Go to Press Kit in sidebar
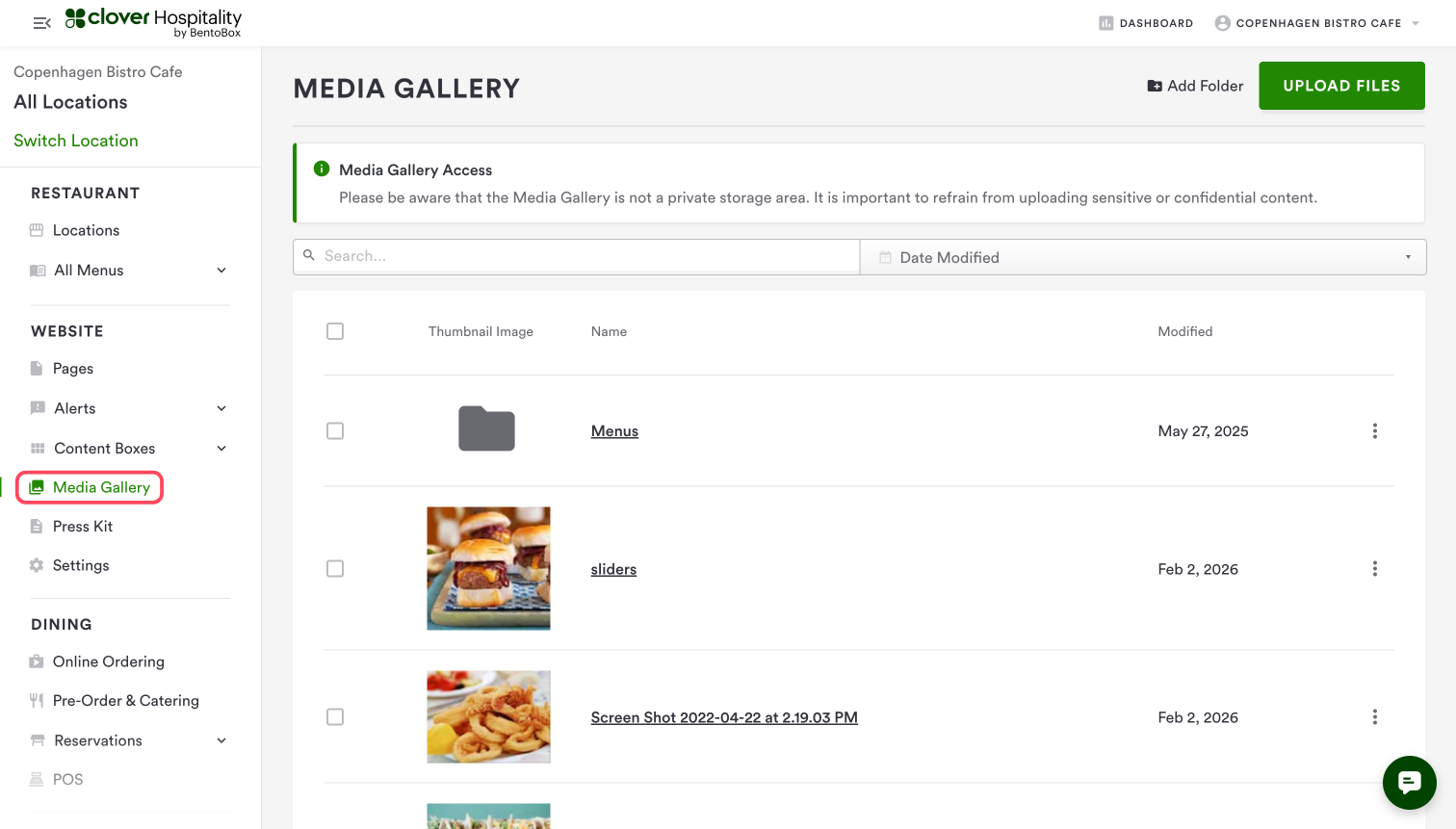 pos(83,527)
